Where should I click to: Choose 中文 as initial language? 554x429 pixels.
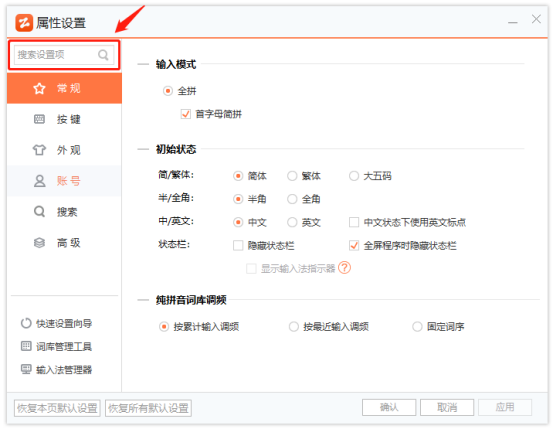coord(238,222)
